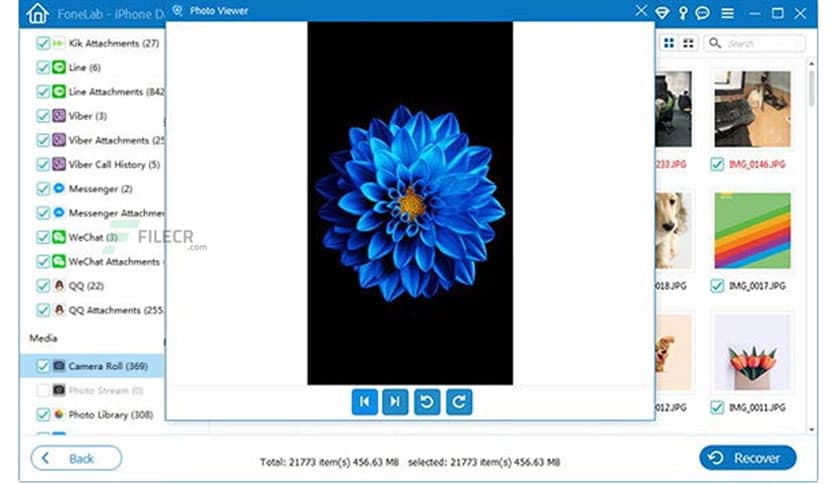Uncheck IMG_0017.JPG checkbox
Viewport: 836px width, 484px height.
click(x=717, y=286)
